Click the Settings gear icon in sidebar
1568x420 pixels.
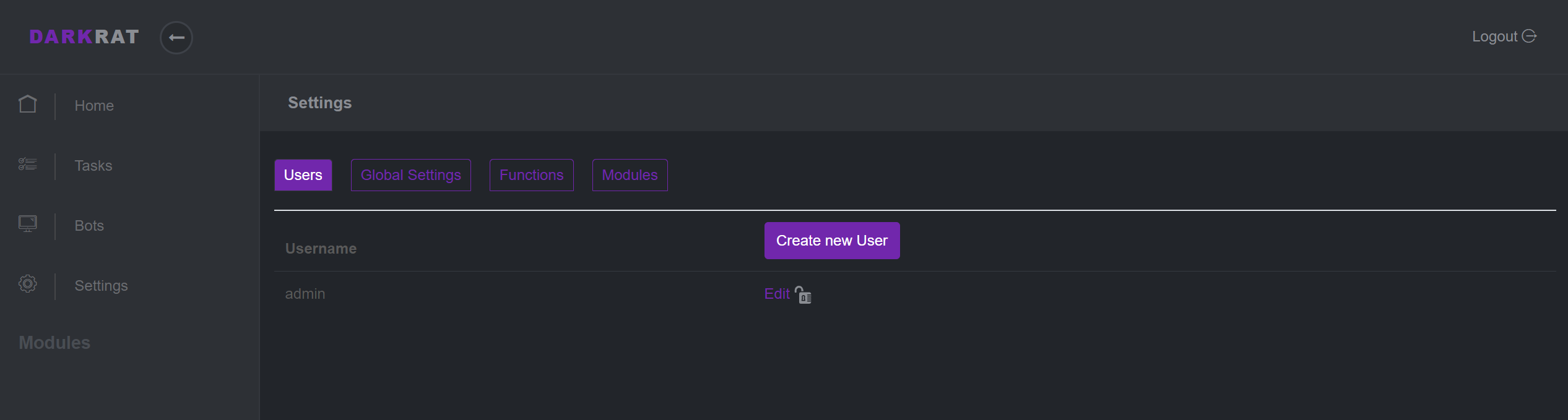[x=28, y=284]
